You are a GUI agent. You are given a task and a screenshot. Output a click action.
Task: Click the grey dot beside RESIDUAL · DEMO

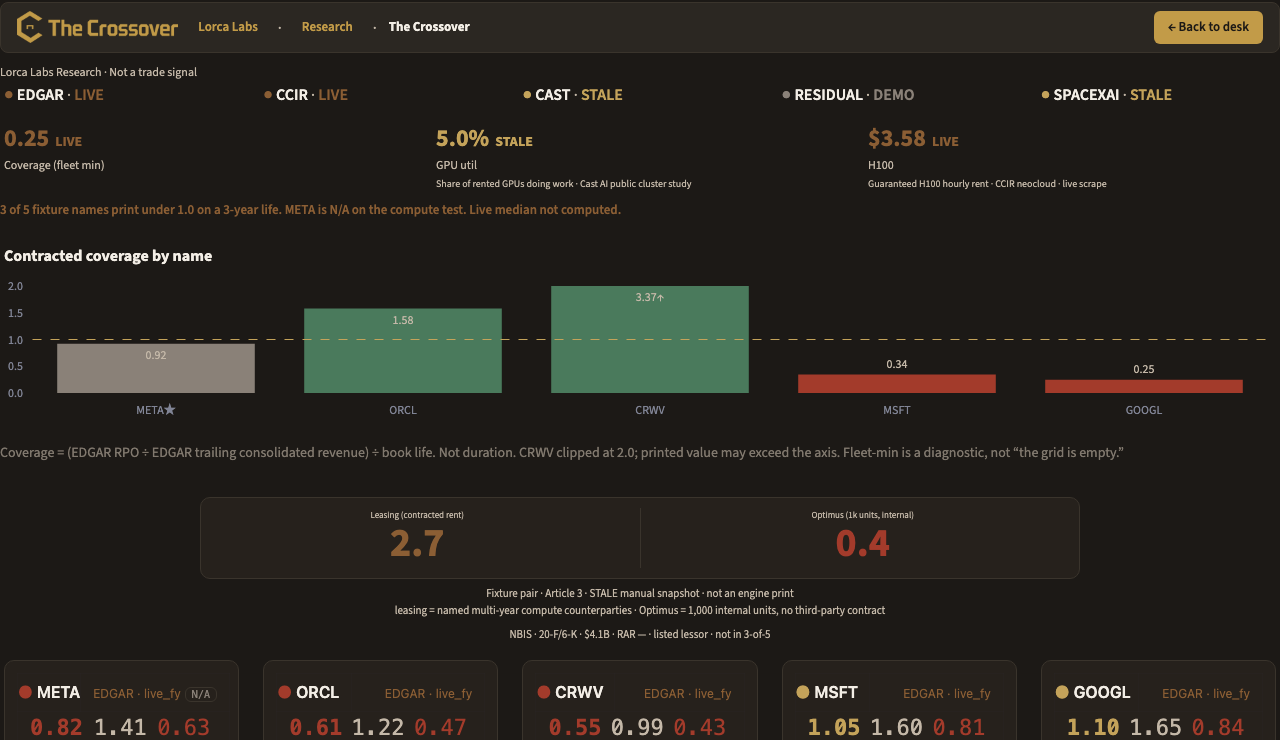tap(786, 95)
